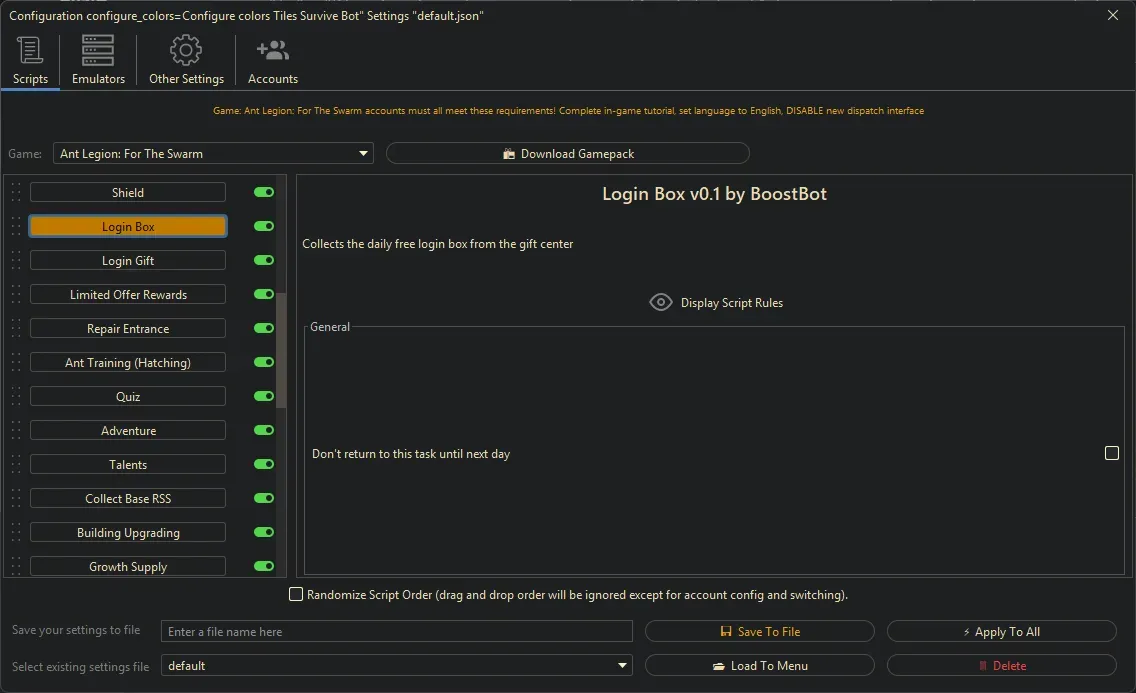Click the drag handle next to Adventure
Image resolution: width=1136 pixels, height=693 pixels.
click(x=16, y=430)
